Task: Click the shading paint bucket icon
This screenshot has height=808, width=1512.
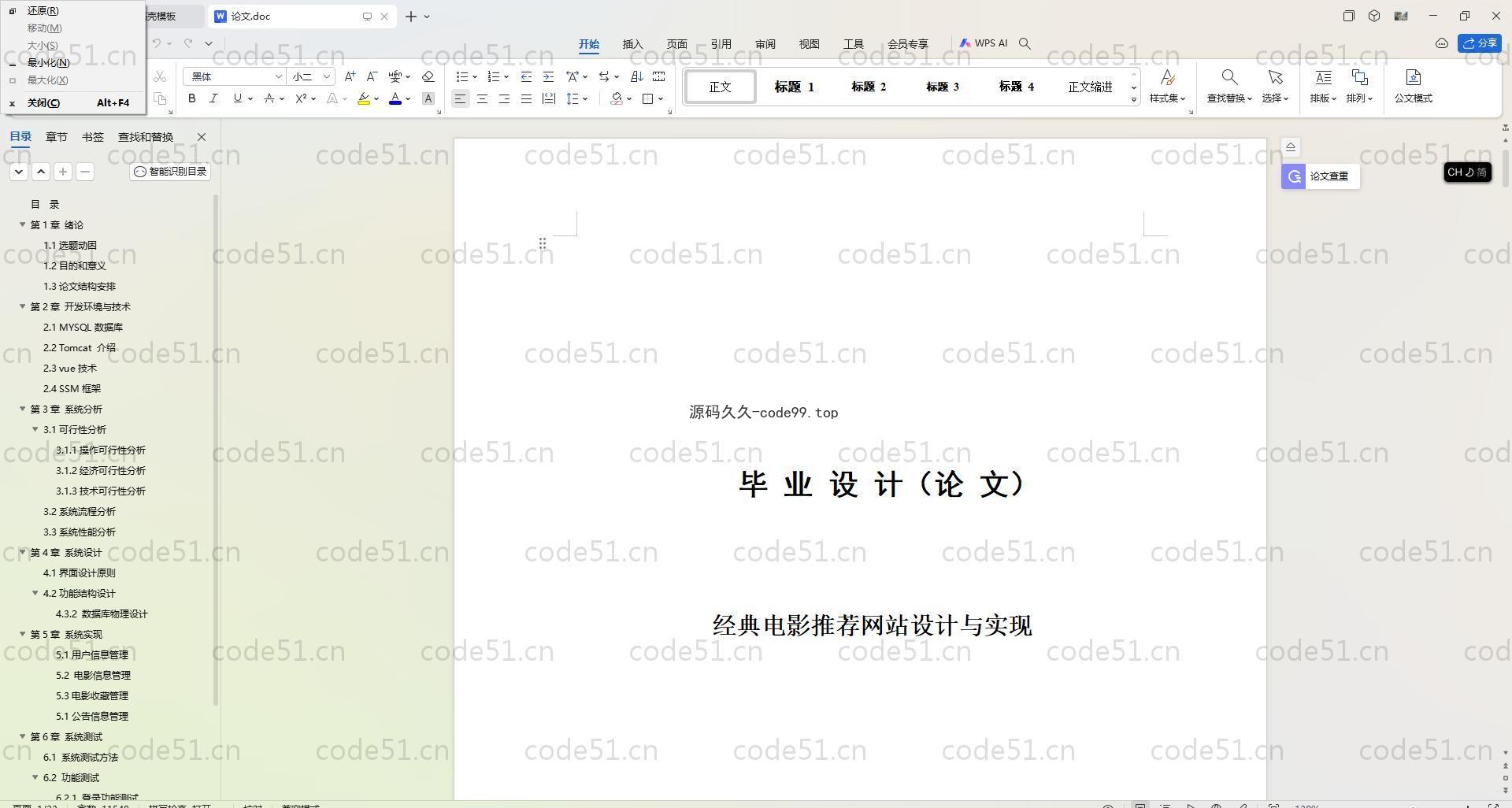Action: coord(617,98)
